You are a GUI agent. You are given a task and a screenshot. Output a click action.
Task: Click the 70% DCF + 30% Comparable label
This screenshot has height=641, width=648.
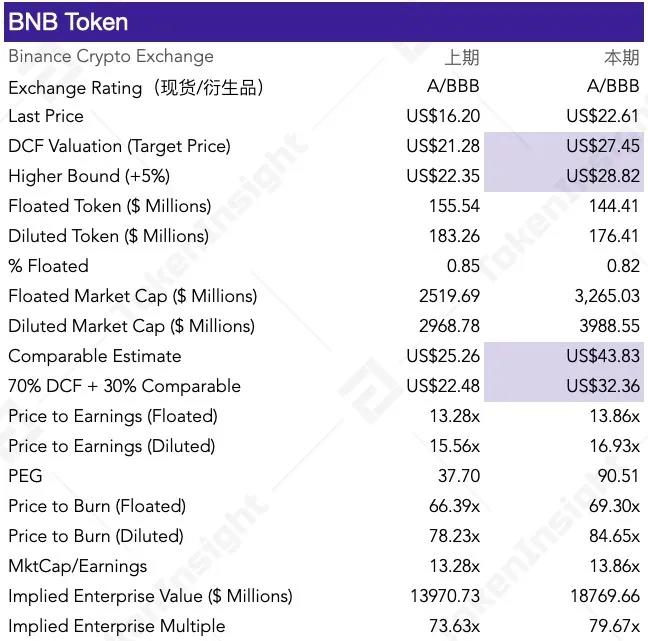pos(124,386)
